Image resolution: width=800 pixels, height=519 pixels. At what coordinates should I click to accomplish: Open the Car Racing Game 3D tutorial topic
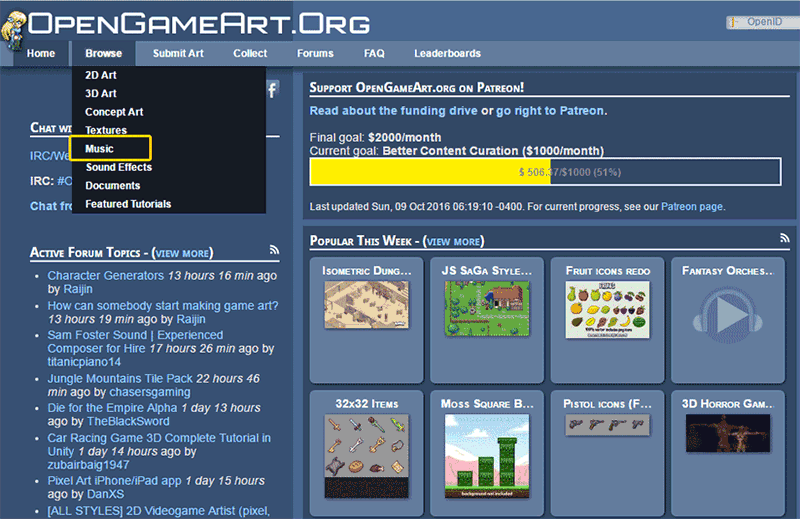(x=159, y=444)
